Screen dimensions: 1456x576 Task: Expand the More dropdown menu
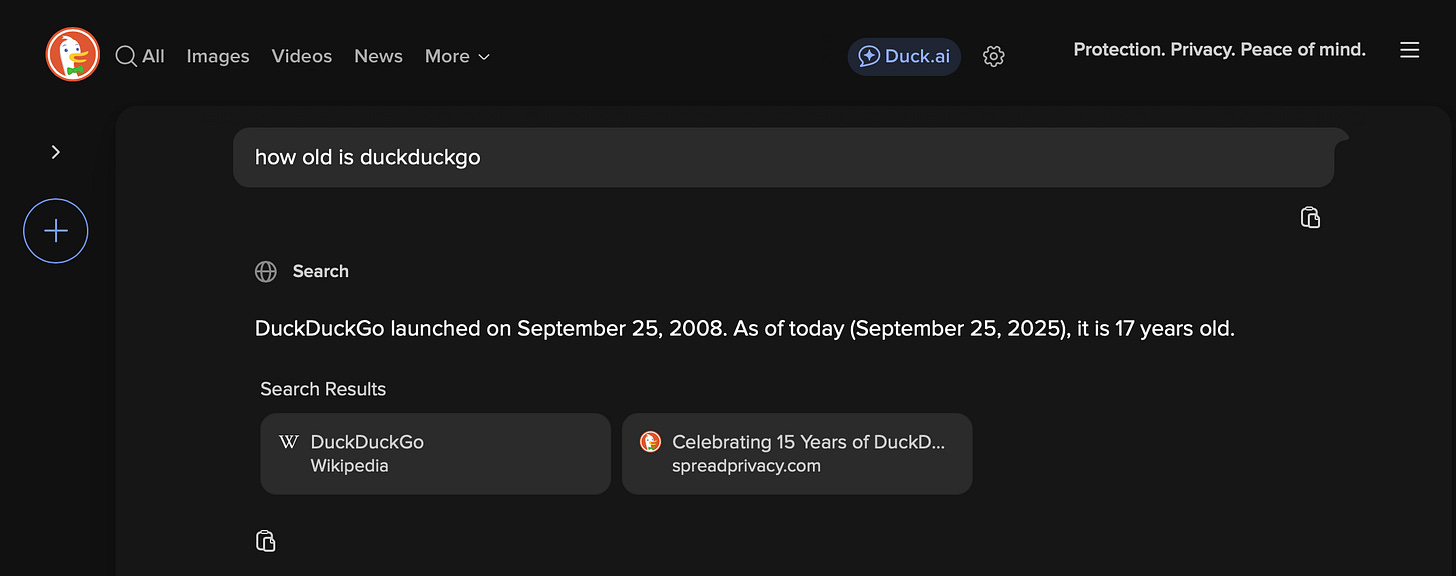[457, 56]
